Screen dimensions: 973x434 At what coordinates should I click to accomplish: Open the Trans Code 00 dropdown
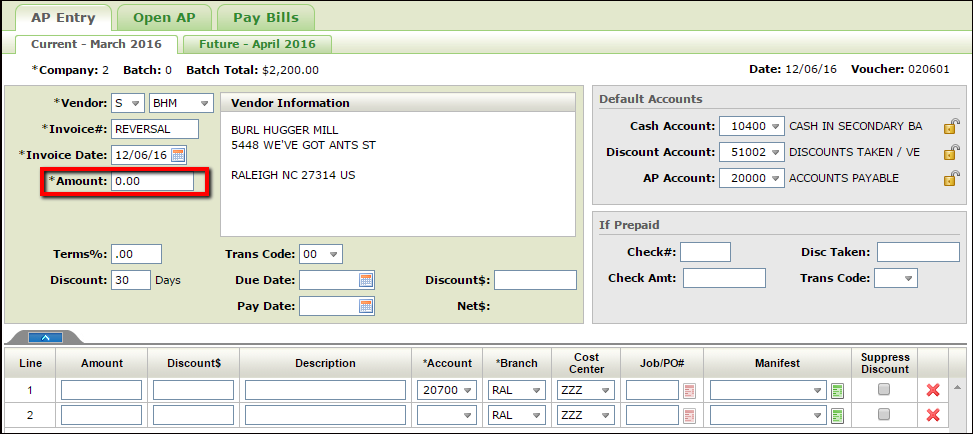click(321, 254)
